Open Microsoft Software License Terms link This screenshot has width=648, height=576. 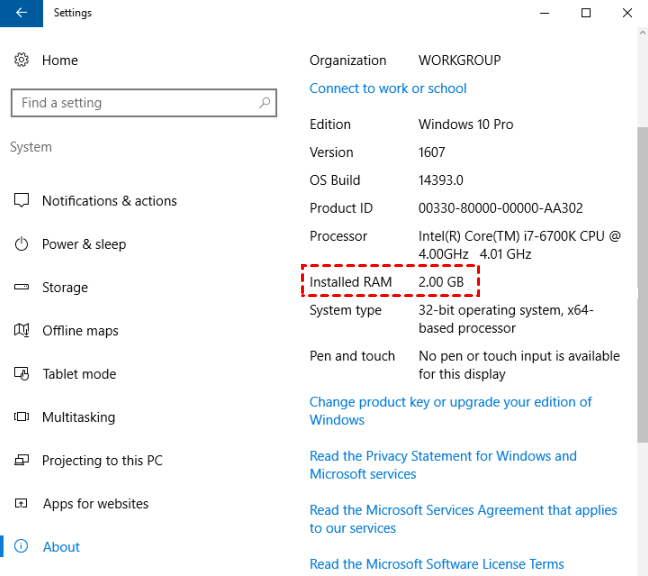click(x=437, y=564)
